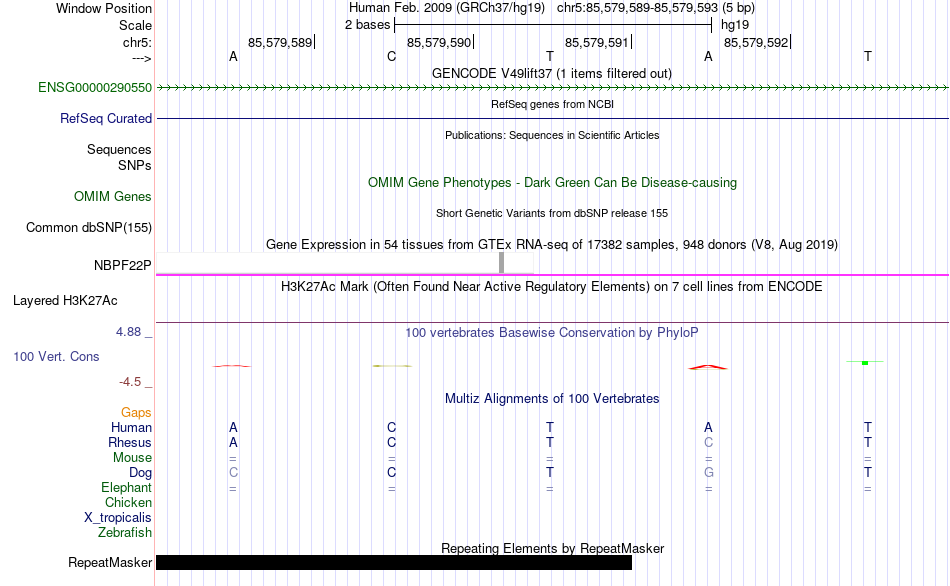Click the red PhyloP peak at fourth base
This screenshot has width=950, height=586.
coord(708,367)
